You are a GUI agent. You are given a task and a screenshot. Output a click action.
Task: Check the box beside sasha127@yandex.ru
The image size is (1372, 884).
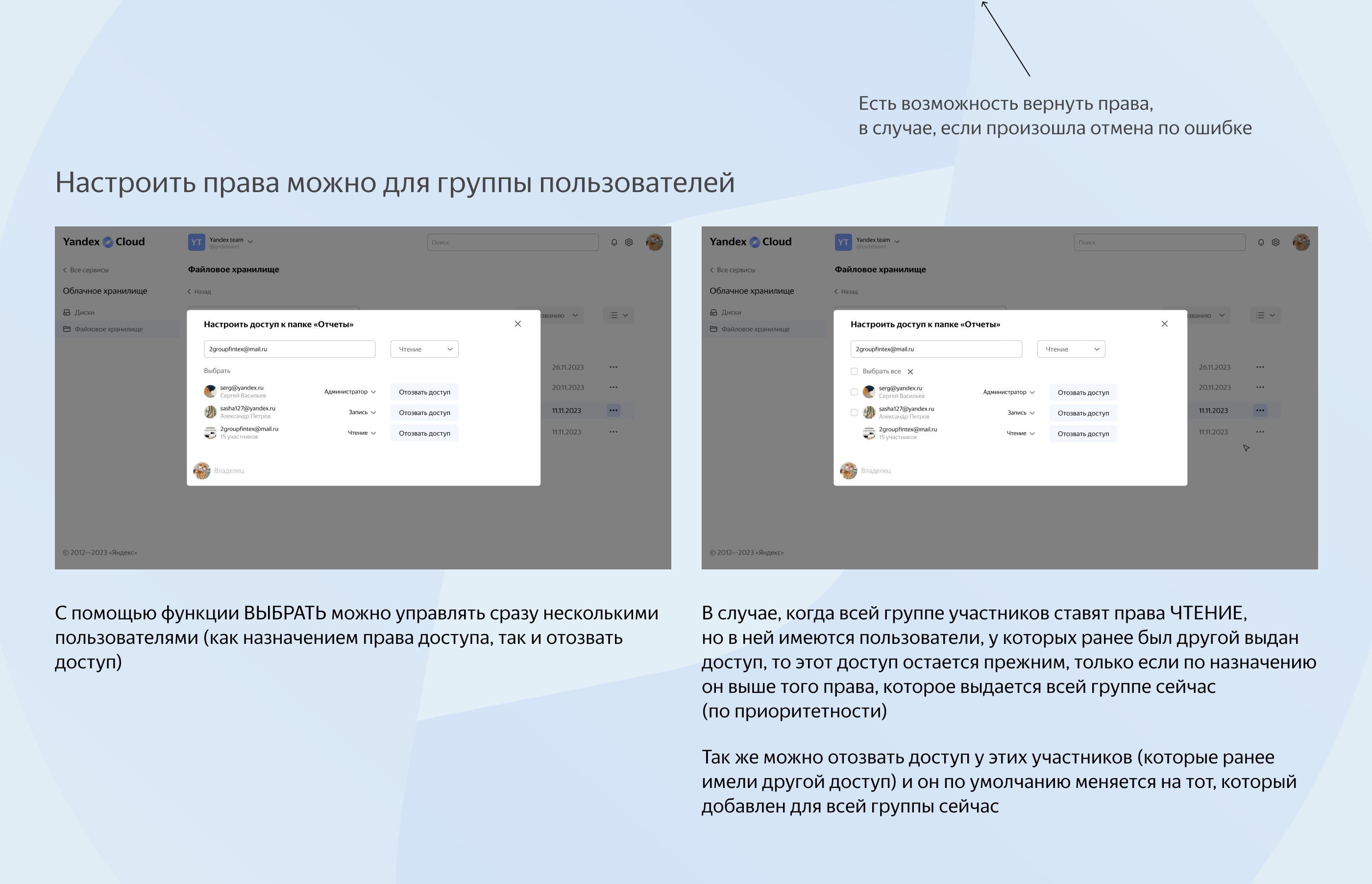(854, 413)
